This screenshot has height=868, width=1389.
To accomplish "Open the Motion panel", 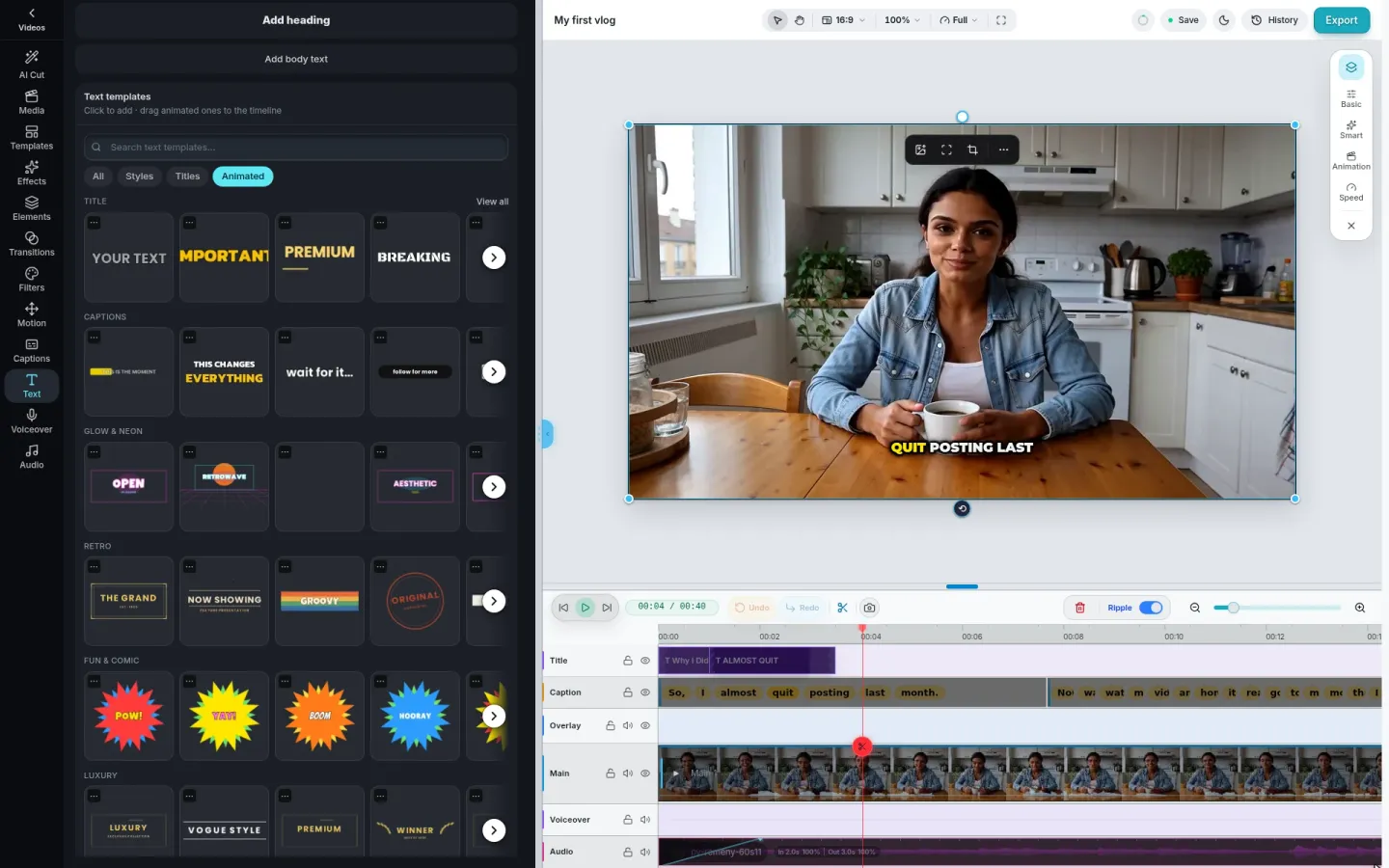I will click(x=32, y=315).
